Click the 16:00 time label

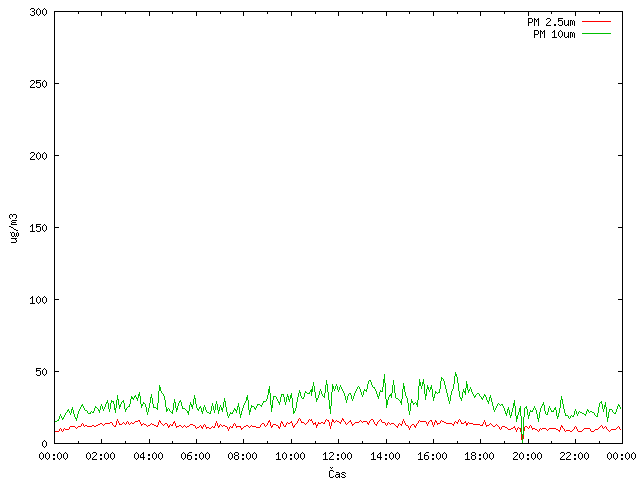(x=432, y=456)
